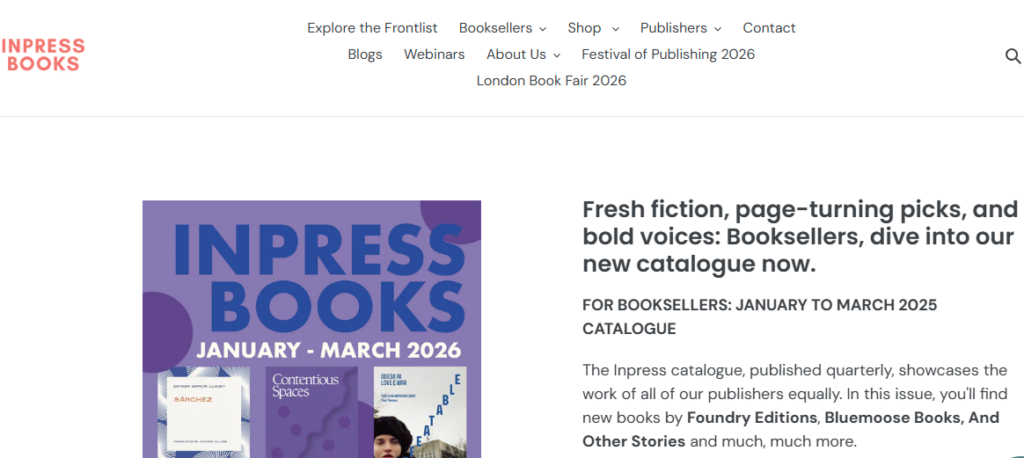Click the Sánchez book cover thumbnail

(208, 411)
